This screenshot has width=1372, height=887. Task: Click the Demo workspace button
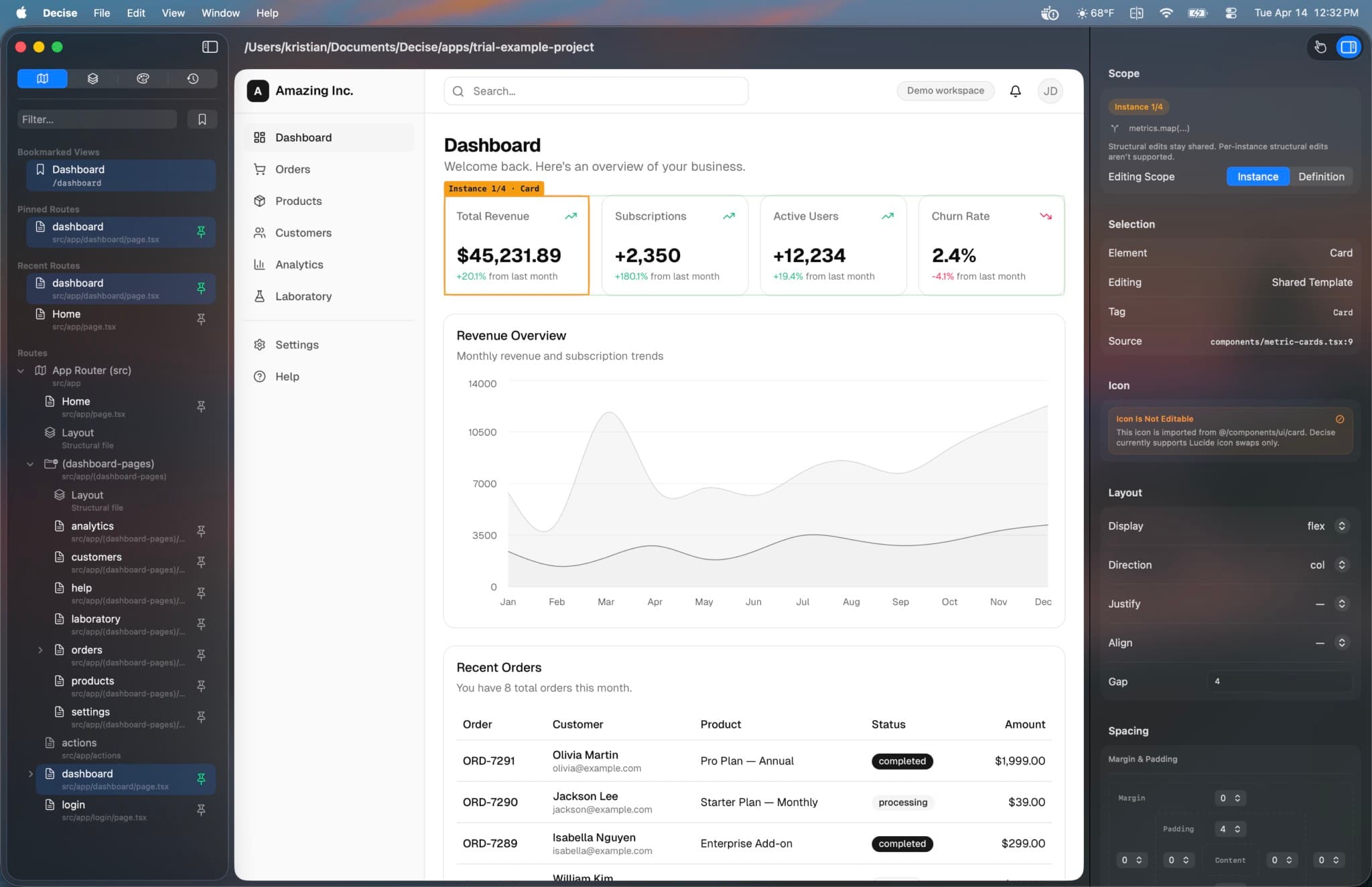pyautogui.click(x=945, y=90)
